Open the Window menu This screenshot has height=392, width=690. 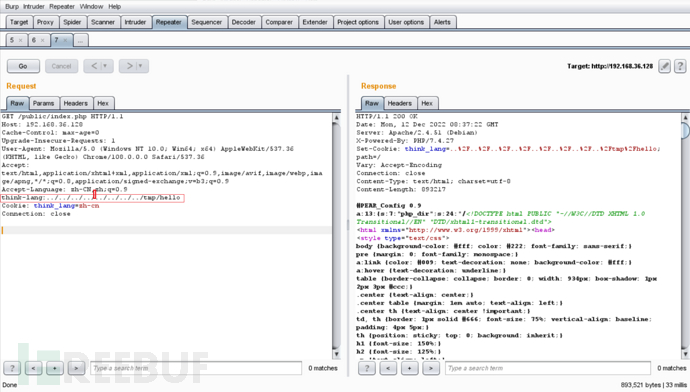91,7
